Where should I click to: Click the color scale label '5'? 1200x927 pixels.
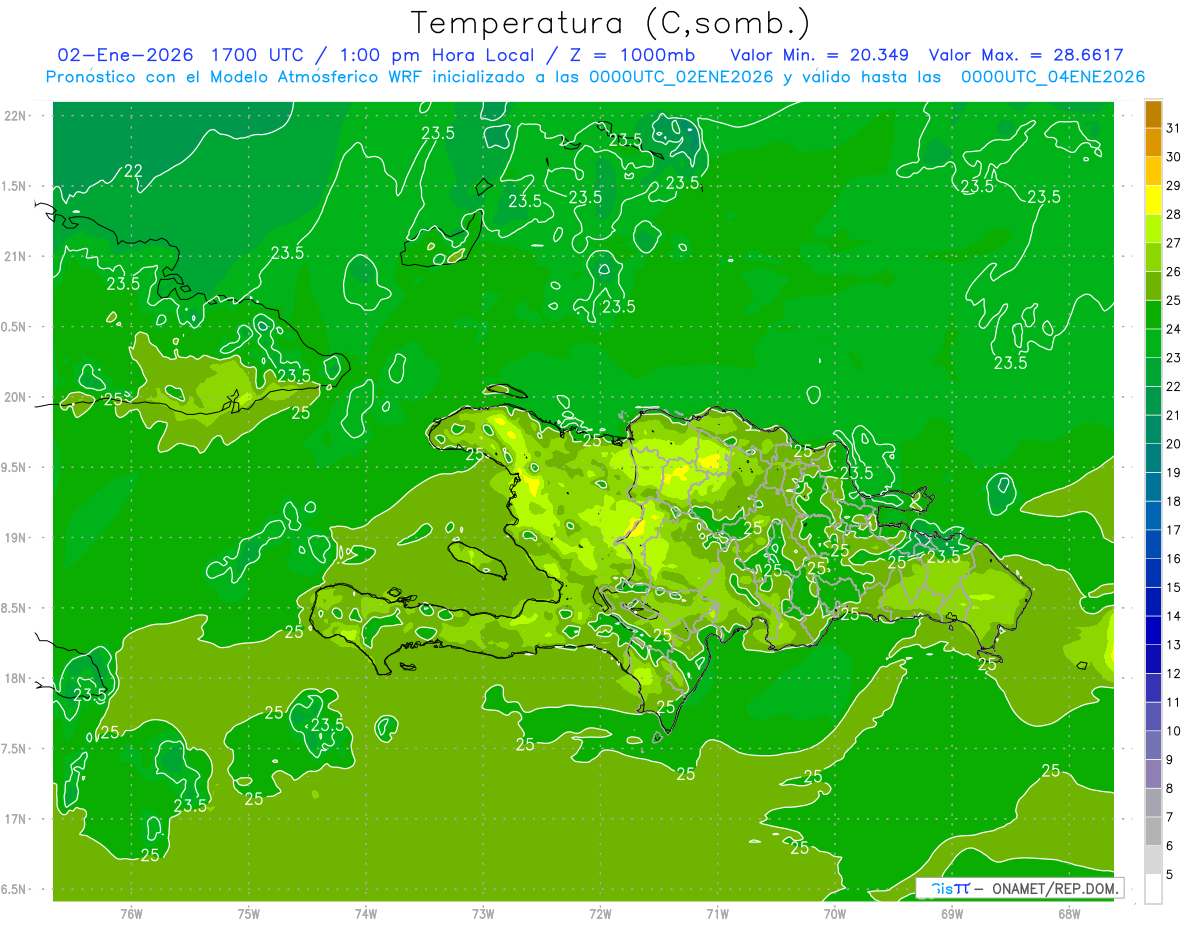tap(1170, 875)
